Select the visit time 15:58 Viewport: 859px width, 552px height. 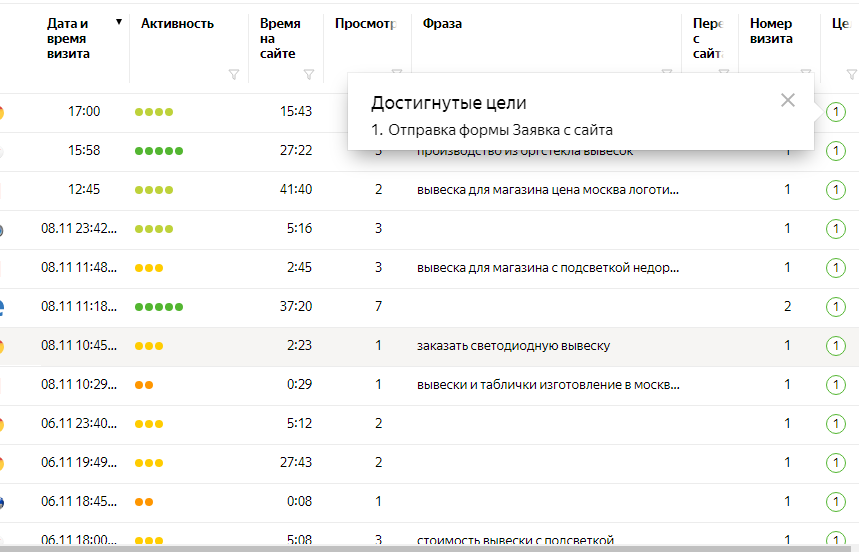(x=84, y=151)
